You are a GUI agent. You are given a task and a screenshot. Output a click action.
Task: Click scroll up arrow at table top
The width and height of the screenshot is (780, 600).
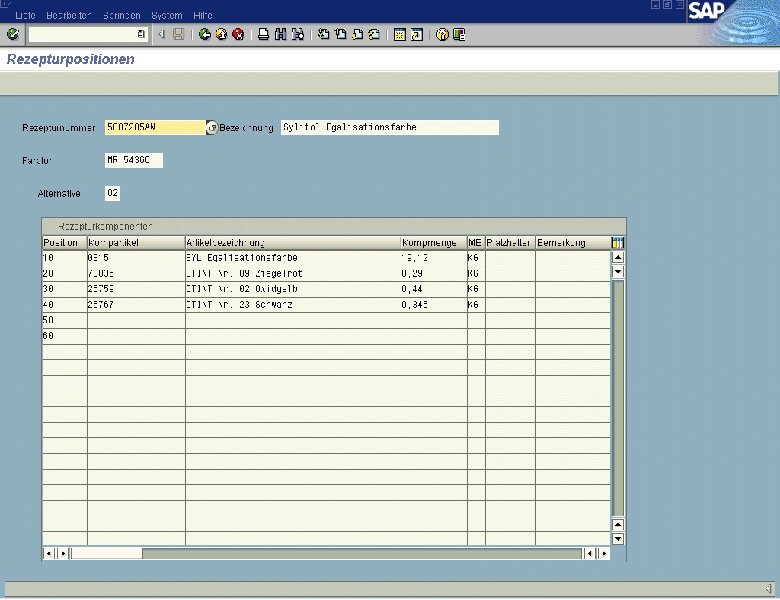(x=618, y=257)
